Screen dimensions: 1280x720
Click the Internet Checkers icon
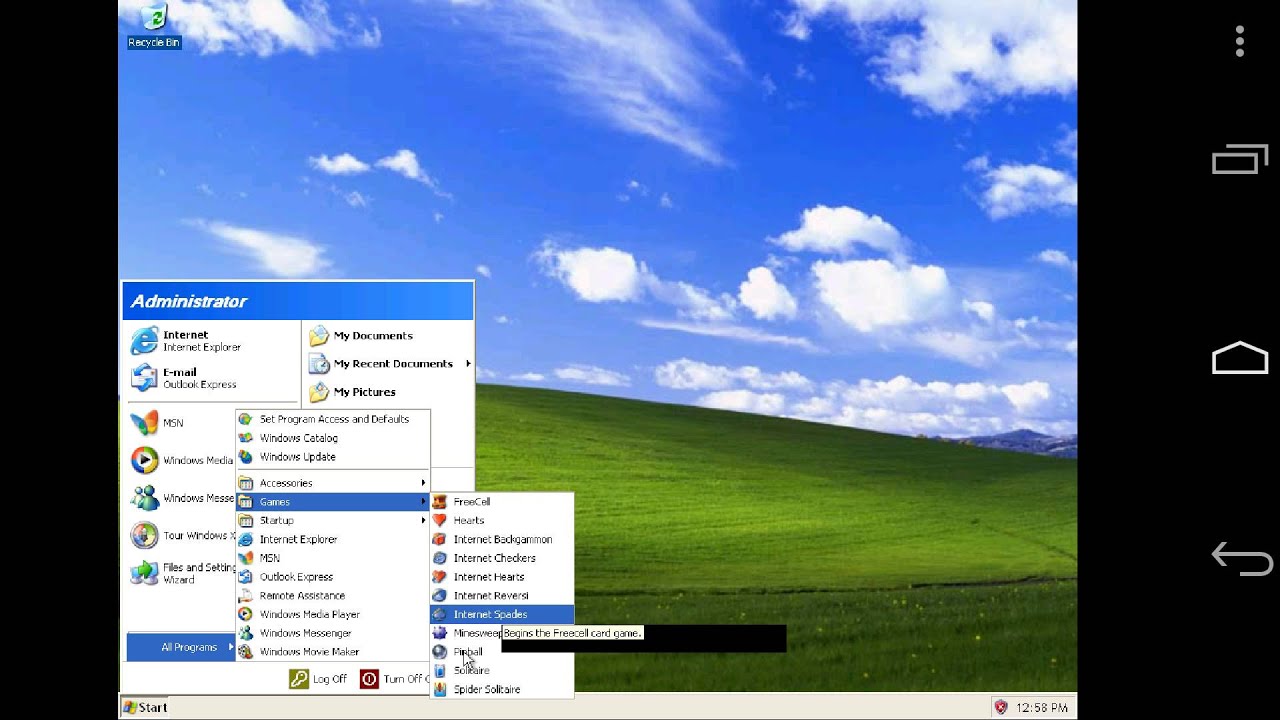[x=439, y=558]
